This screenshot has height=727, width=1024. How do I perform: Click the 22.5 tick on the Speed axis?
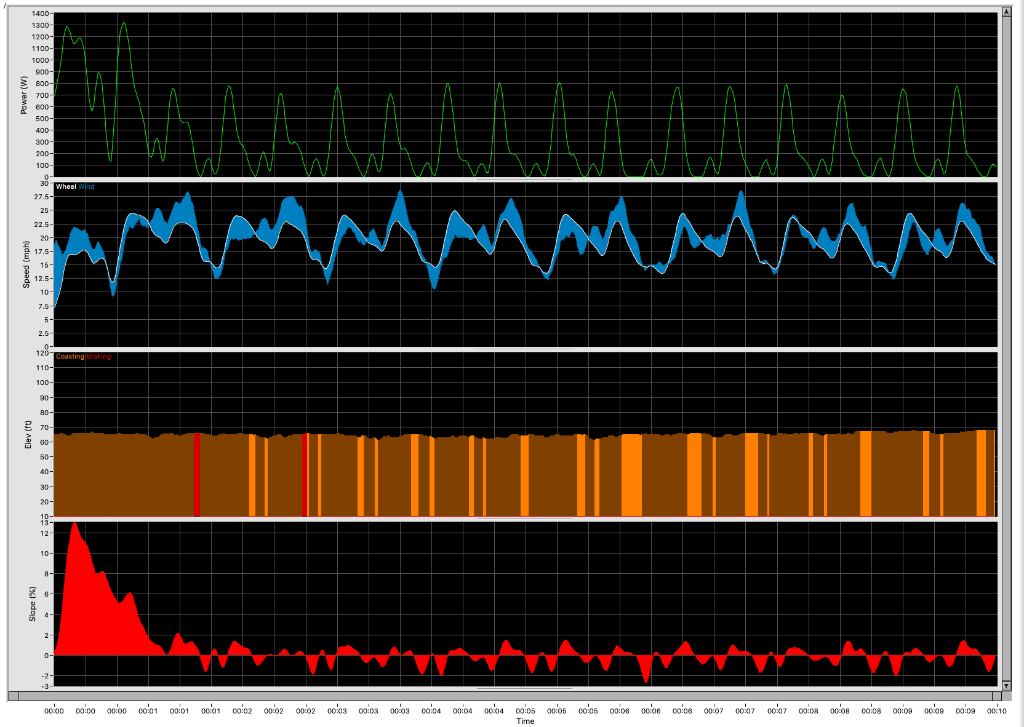42,224
